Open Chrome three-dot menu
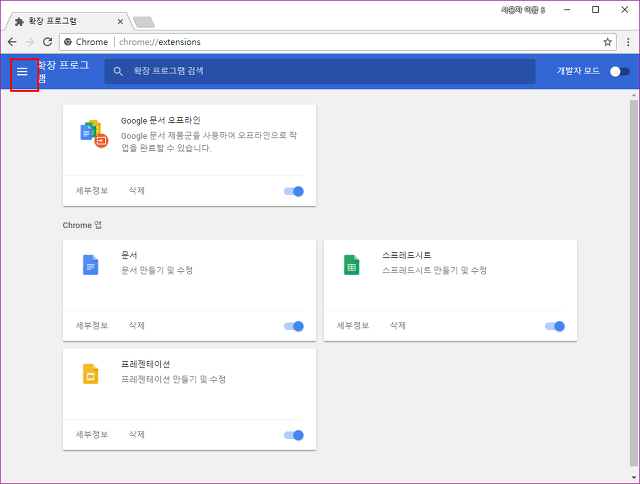Viewport: 640px width, 484px height. [628, 42]
